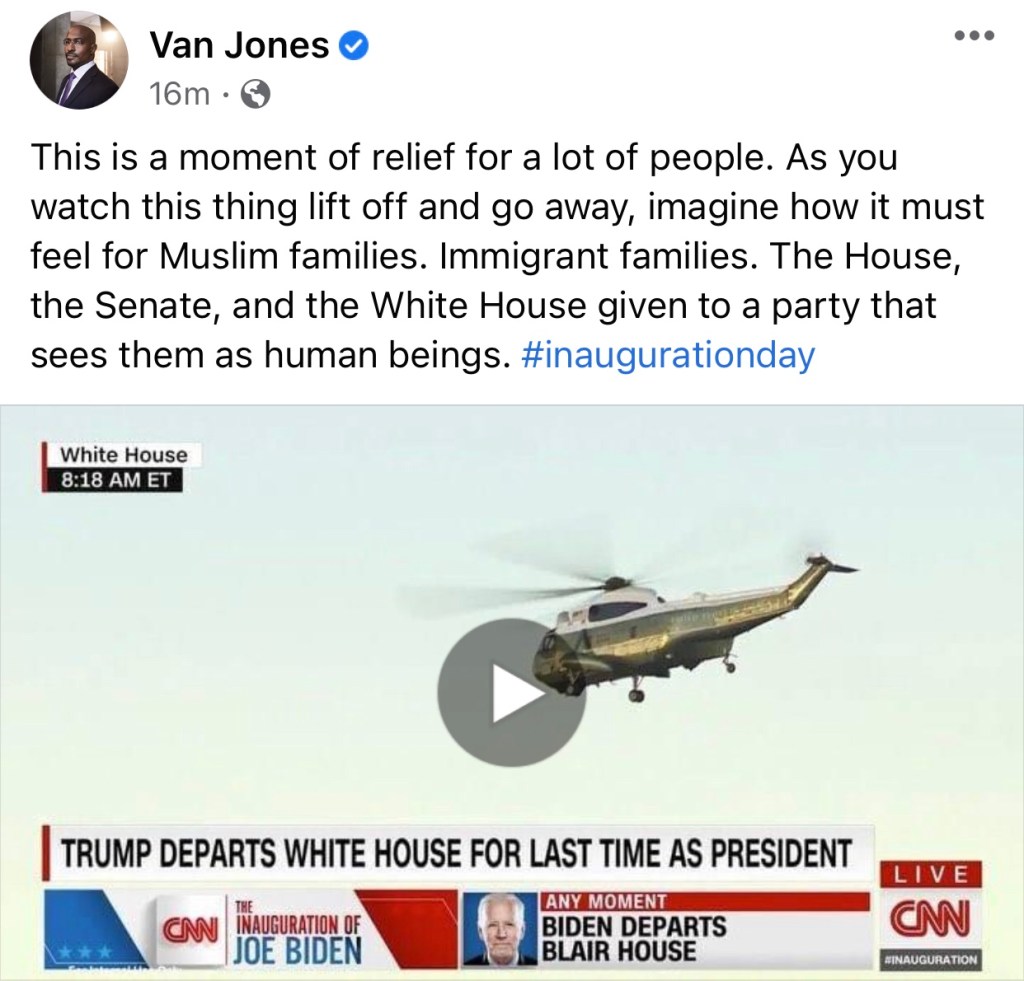Click the Trump Departs White House headline
1024x981 pixels.
(x=457, y=852)
